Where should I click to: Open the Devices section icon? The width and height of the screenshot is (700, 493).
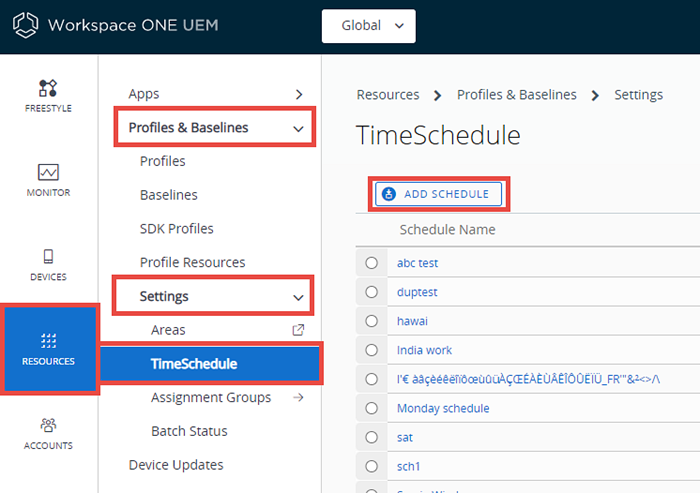click(x=48, y=257)
